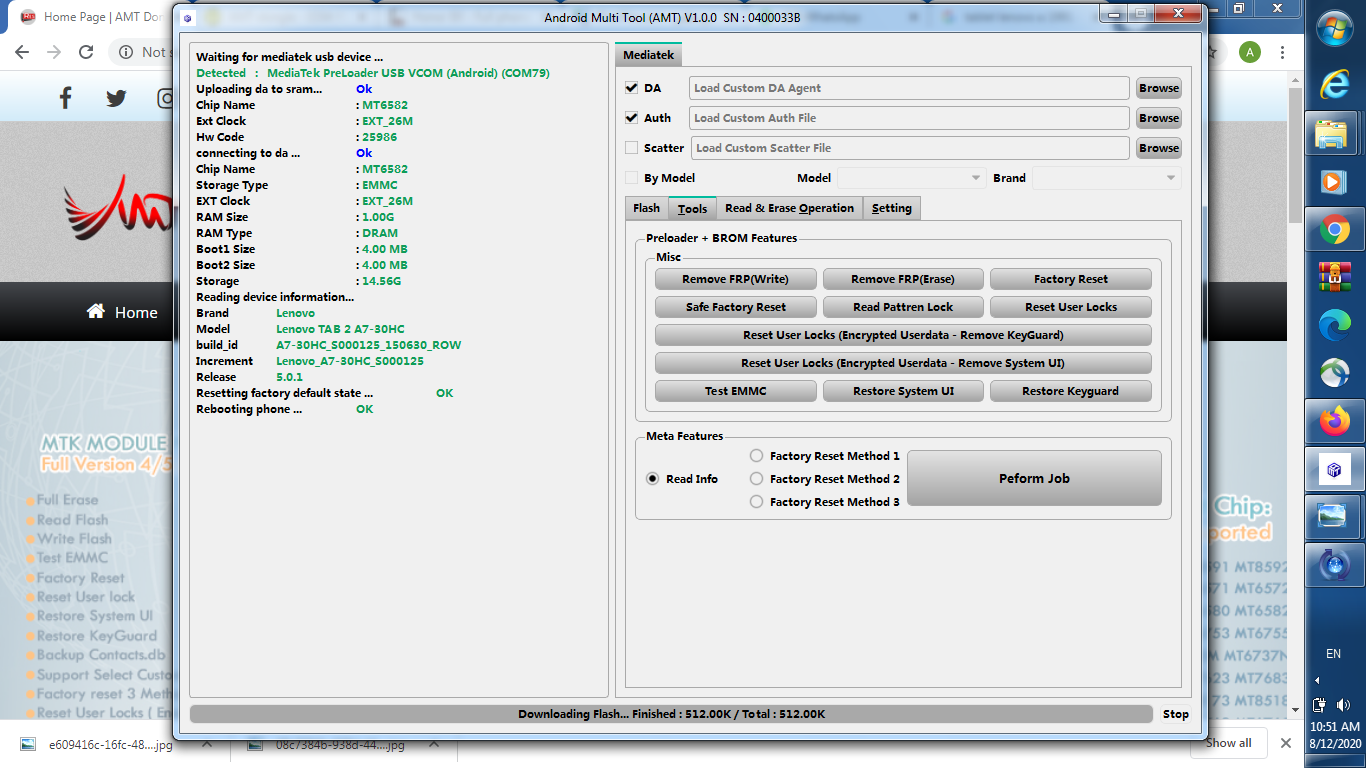
Task: Uncheck the DA checkbox
Action: pyautogui.click(x=631, y=88)
